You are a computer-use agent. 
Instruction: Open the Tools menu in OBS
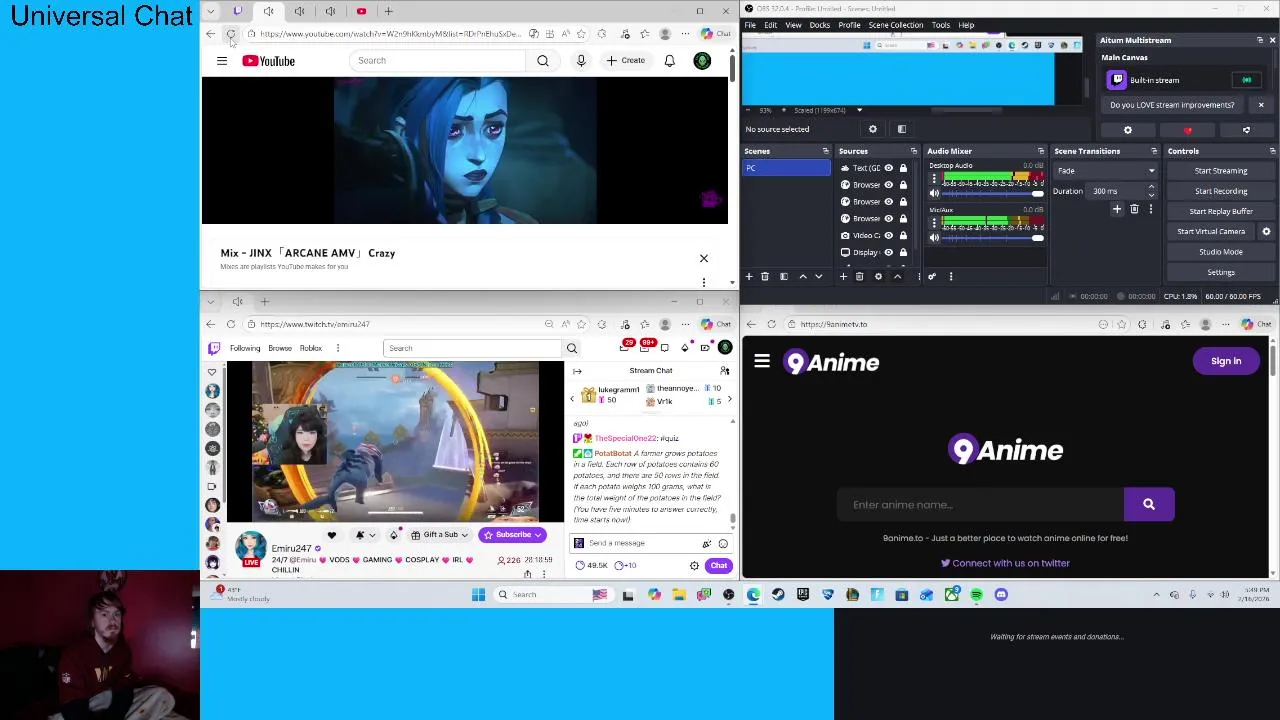(941, 25)
